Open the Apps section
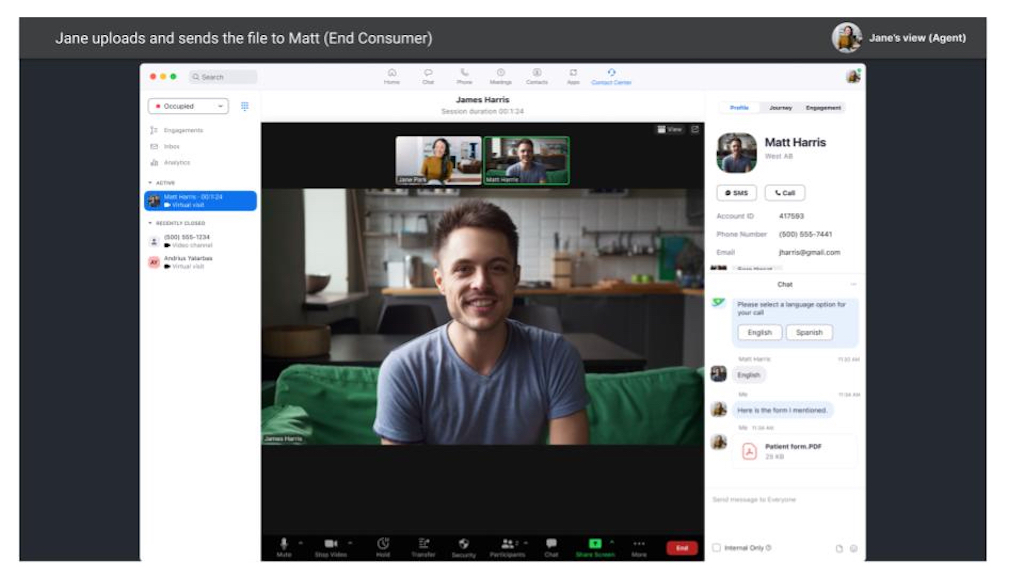1024x576 pixels. pyautogui.click(x=573, y=75)
